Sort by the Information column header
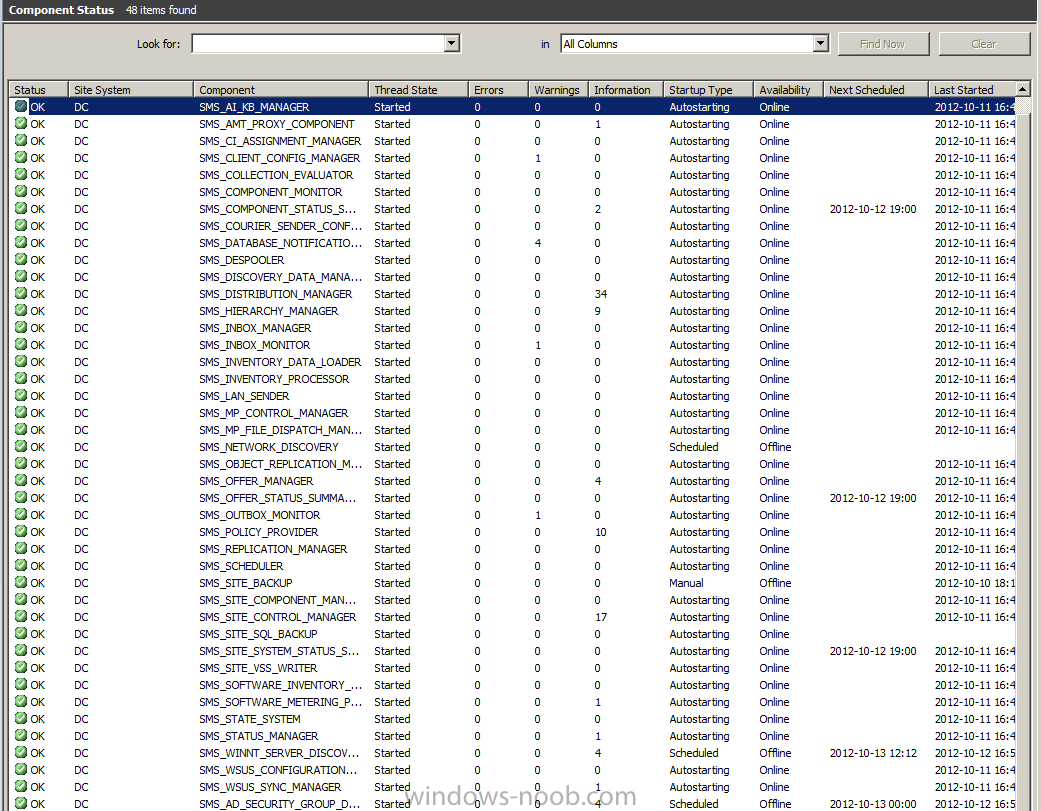This screenshot has height=811, width=1041. [625, 90]
